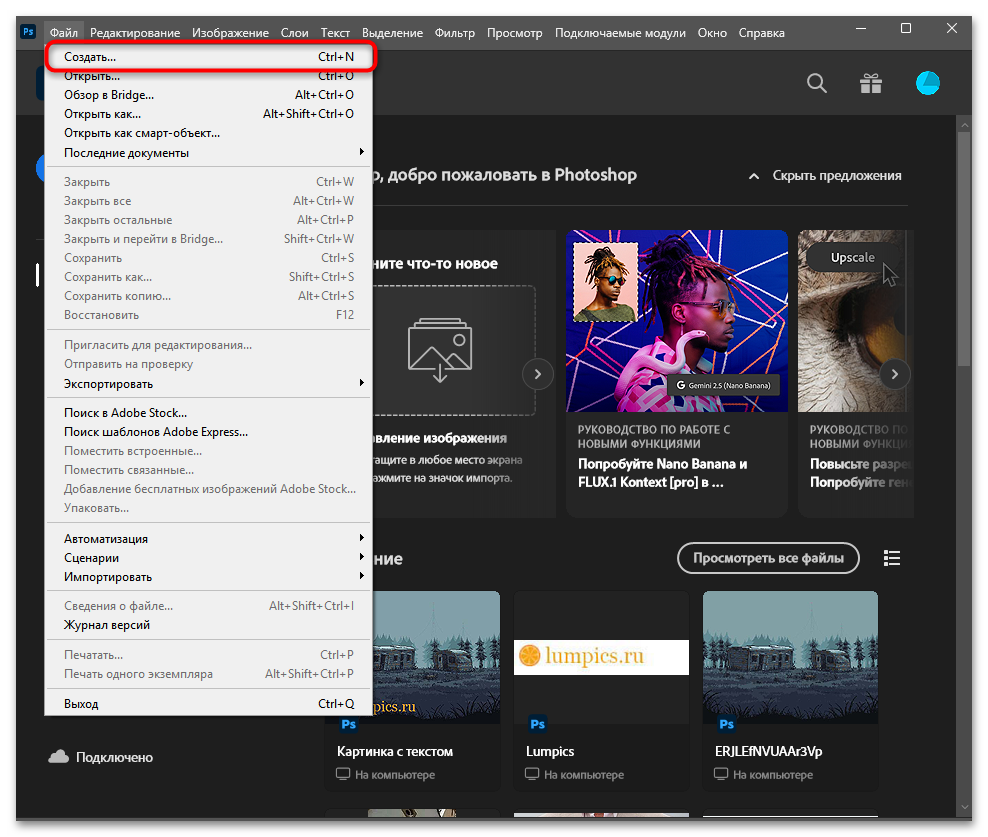Click the search magnifier icon
The width and height of the screenshot is (988, 837).
[x=817, y=83]
